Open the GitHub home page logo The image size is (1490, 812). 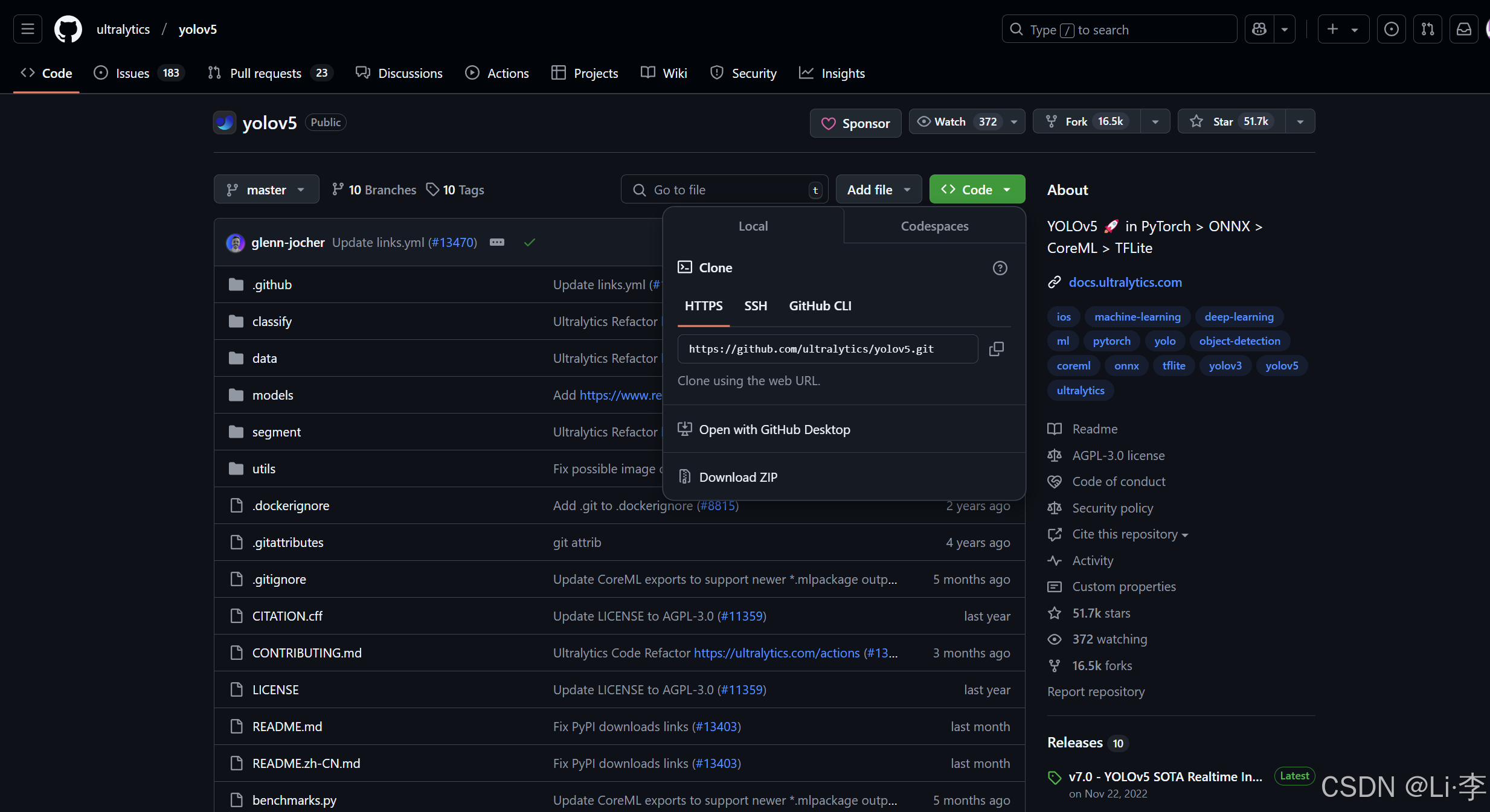(x=68, y=29)
